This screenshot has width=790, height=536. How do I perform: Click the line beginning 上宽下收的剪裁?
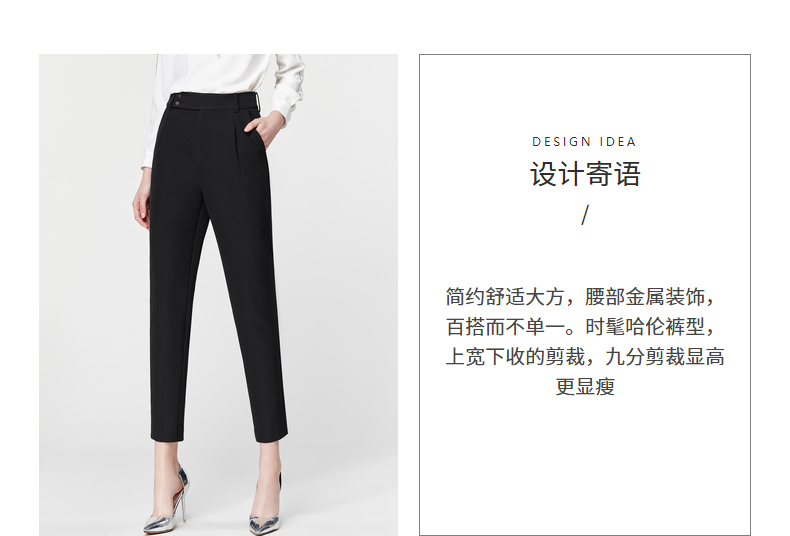(585, 357)
